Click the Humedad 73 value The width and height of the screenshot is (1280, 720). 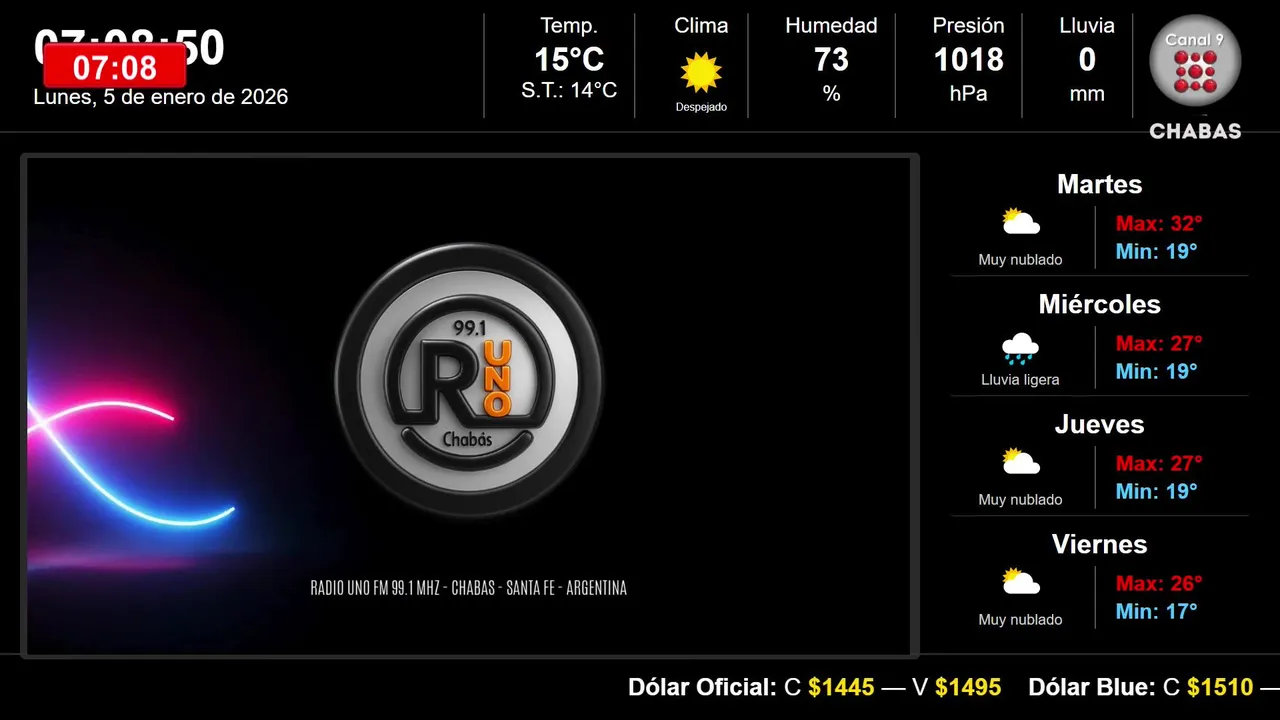point(831,60)
